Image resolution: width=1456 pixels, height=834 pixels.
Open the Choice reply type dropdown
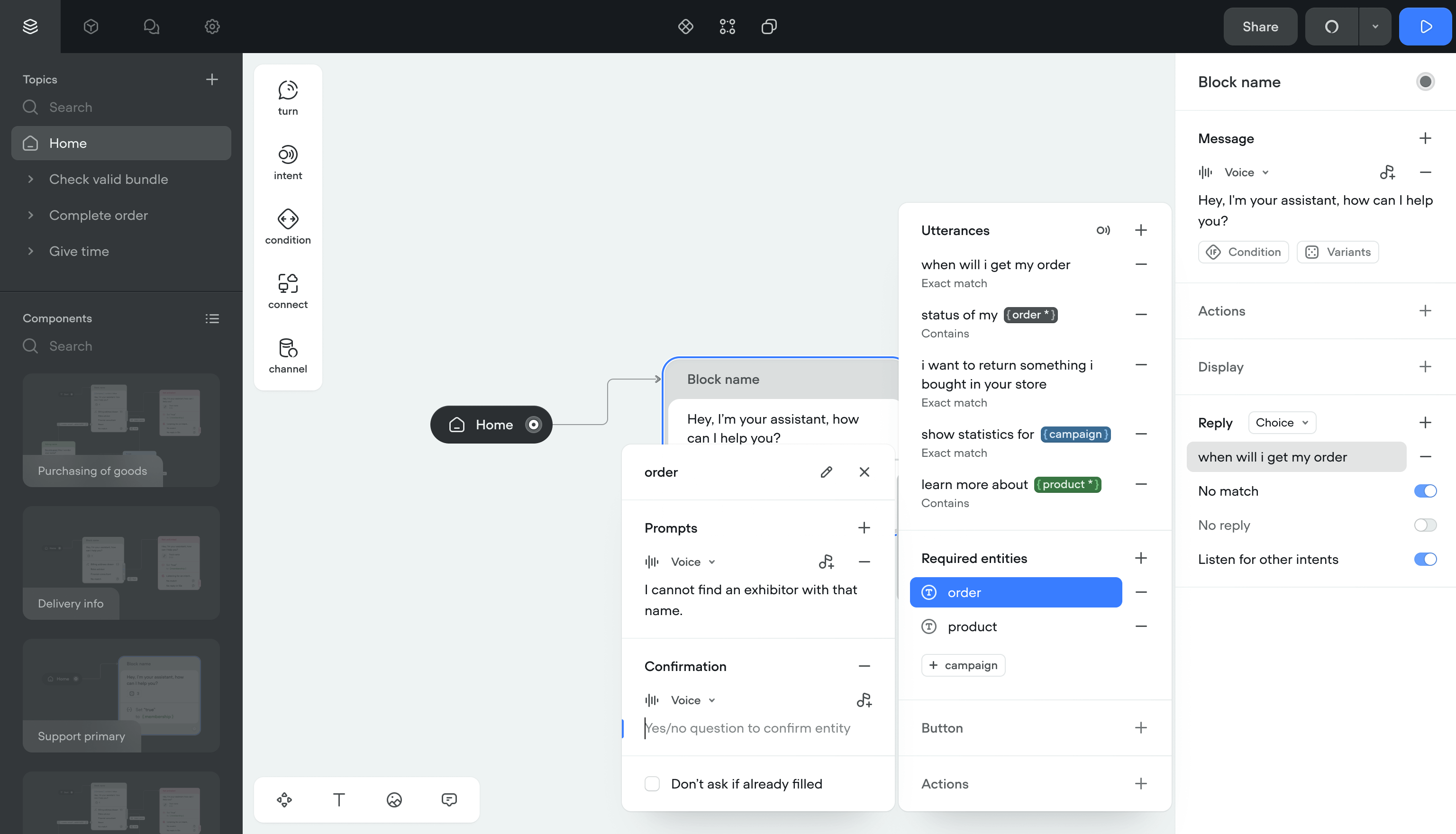tap(1281, 422)
